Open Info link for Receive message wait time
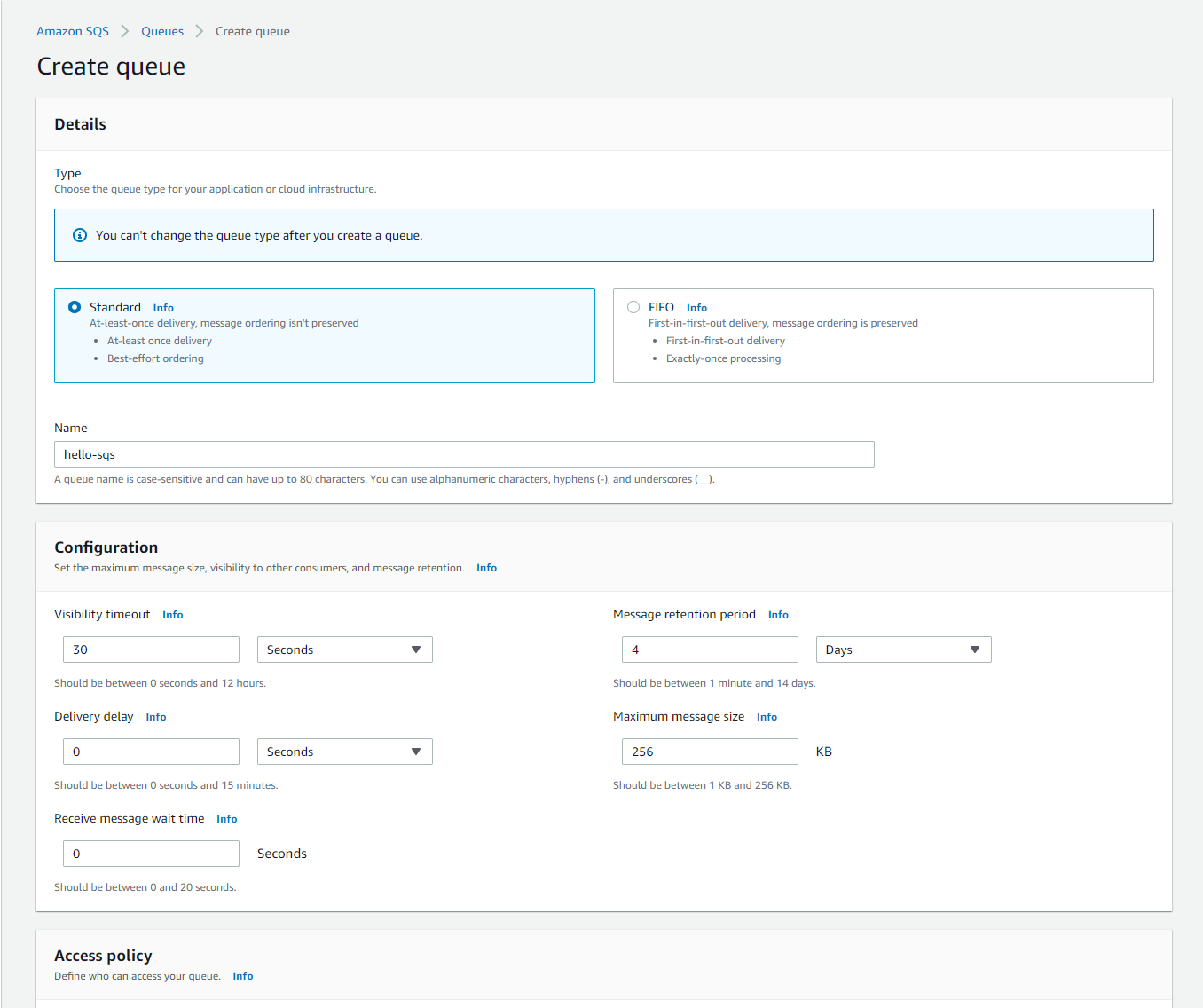Viewport: 1203px width, 1008px height. (227, 819)
